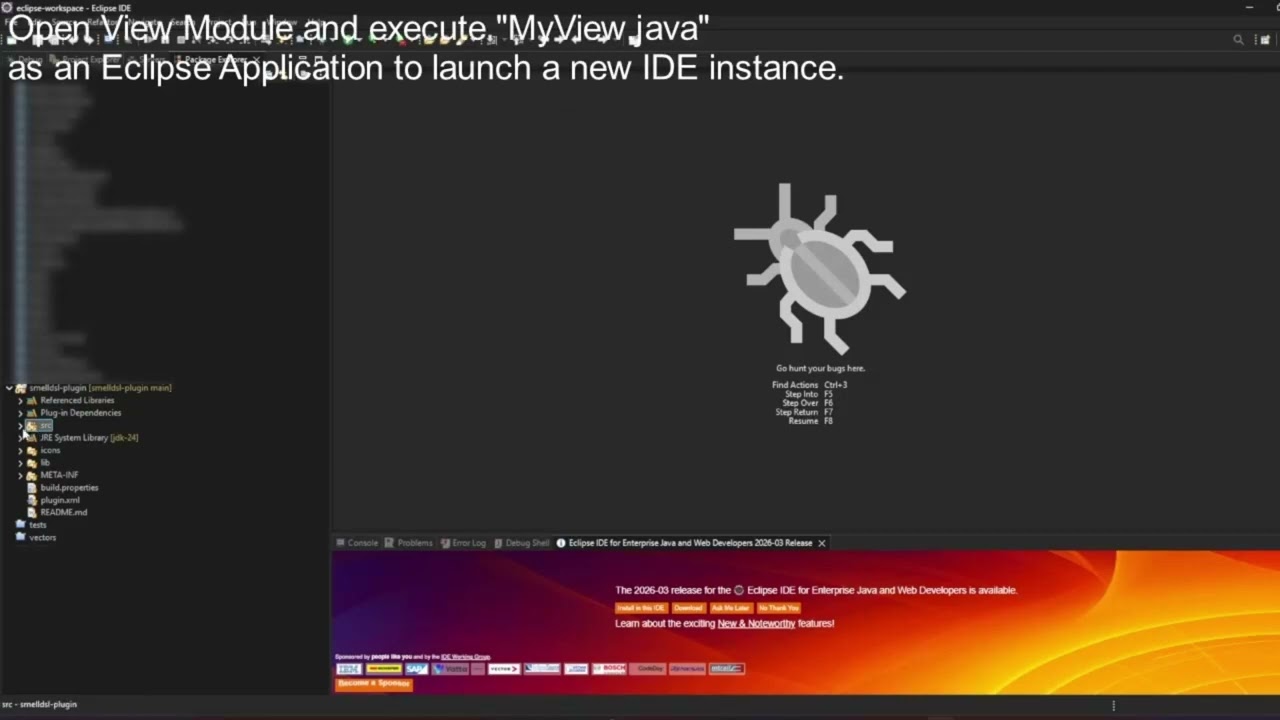This screenshot has width=1280, height=720.
Task: Switch to the Problems tab
Action: (414, 542)
